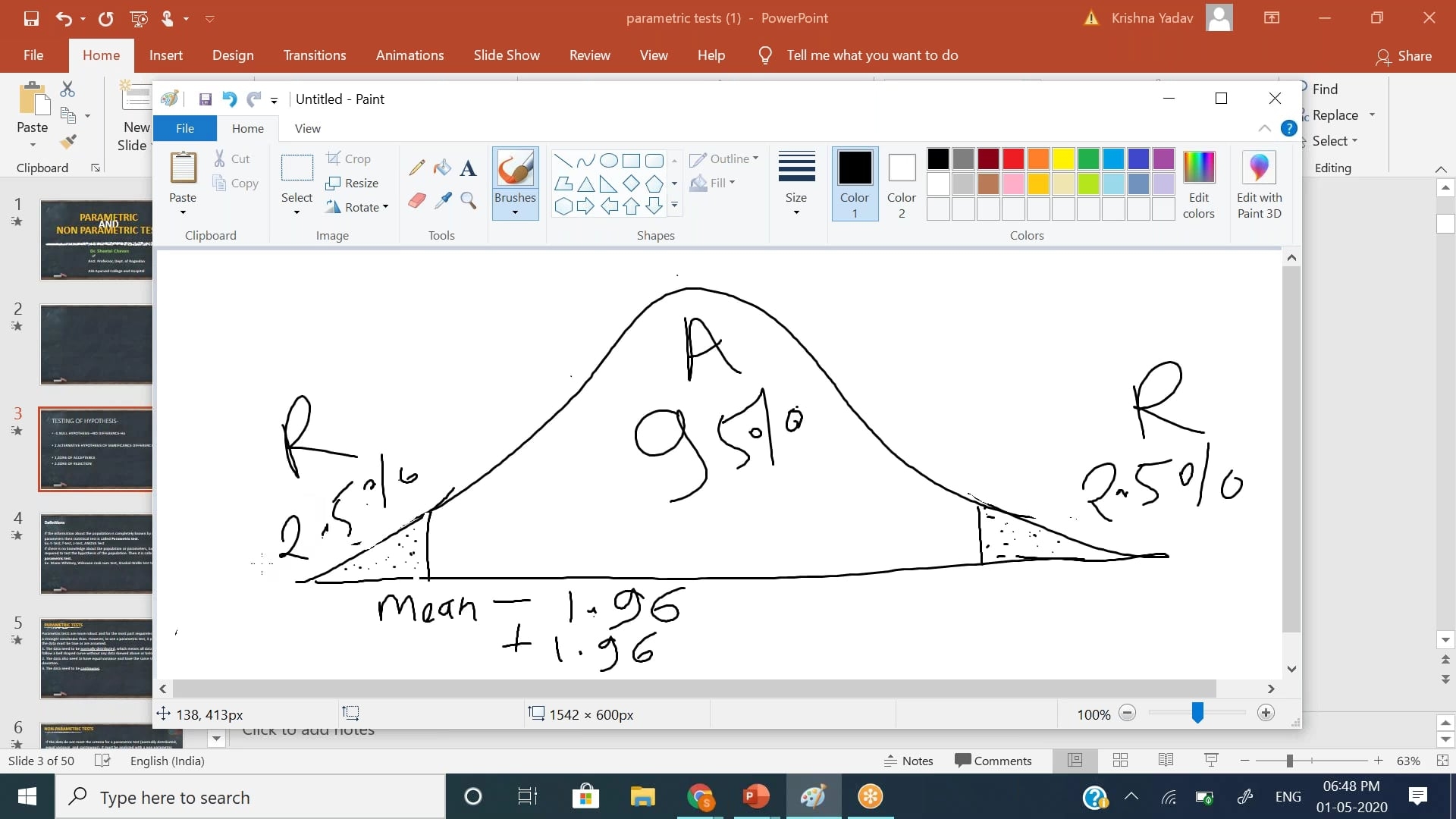The image size is (1456, 819).
Task: Click Paint's Save icon in title bar
Action: 205,99
